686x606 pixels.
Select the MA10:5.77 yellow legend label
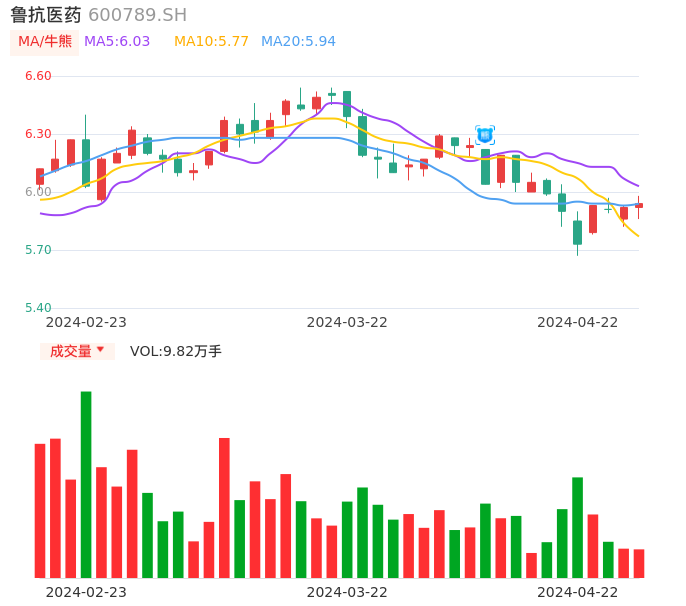(x=211, y=42)
